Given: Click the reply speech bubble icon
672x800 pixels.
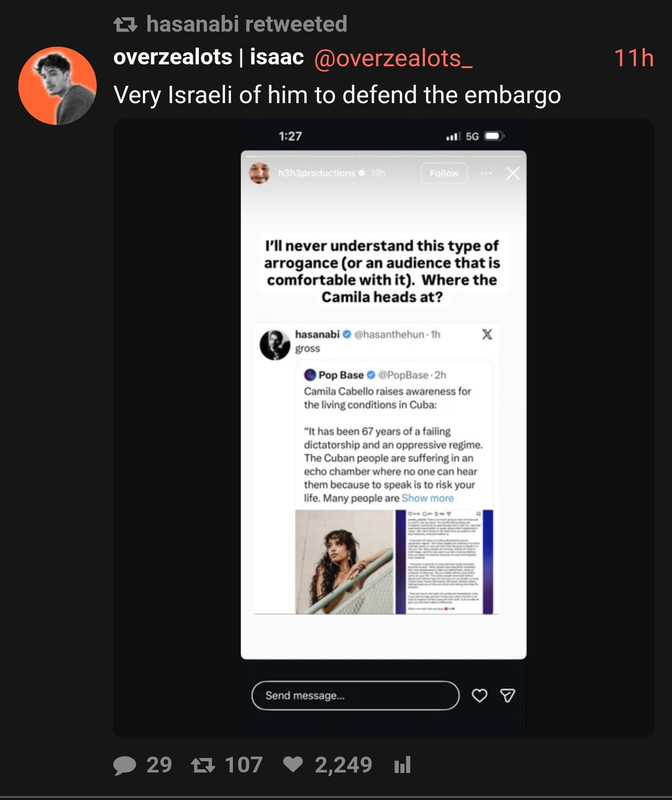Looking at the screenshot, I should pos(125,765).
